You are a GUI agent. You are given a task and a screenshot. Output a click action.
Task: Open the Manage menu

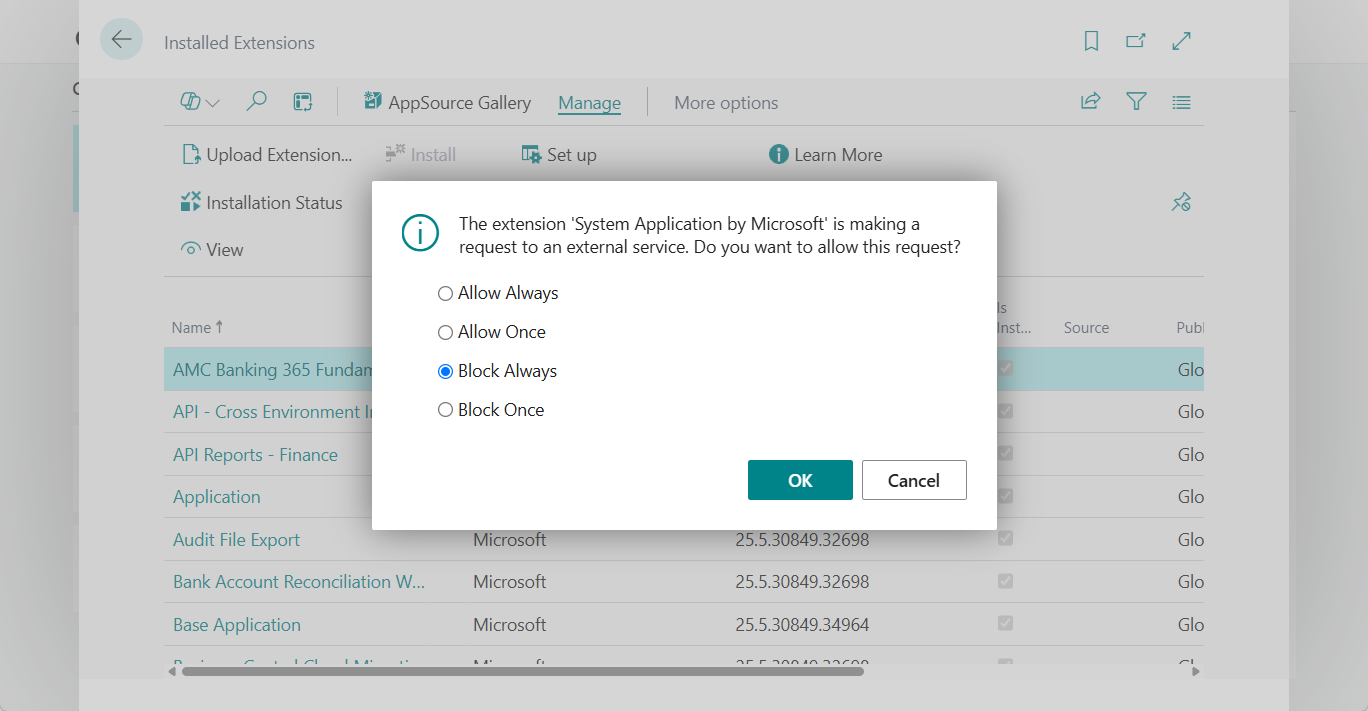click(589, 102)
